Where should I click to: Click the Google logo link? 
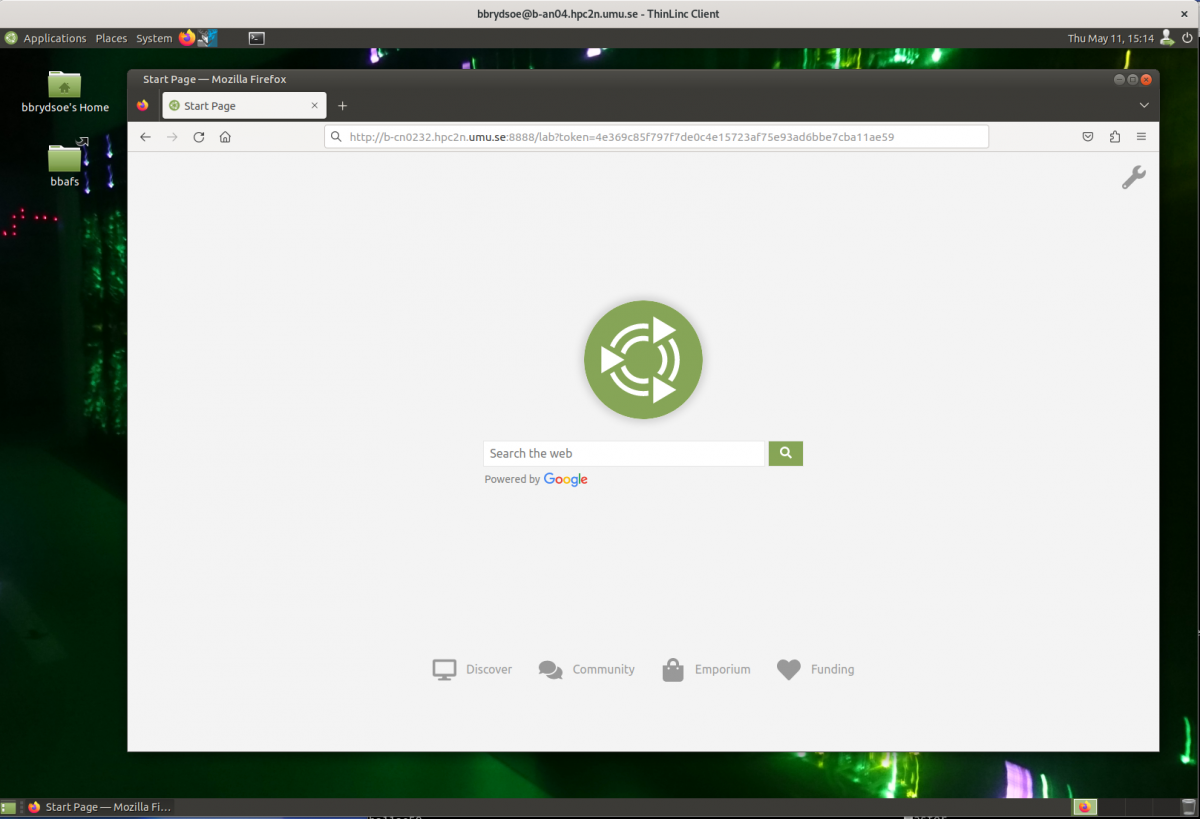(x=566, y=480)
